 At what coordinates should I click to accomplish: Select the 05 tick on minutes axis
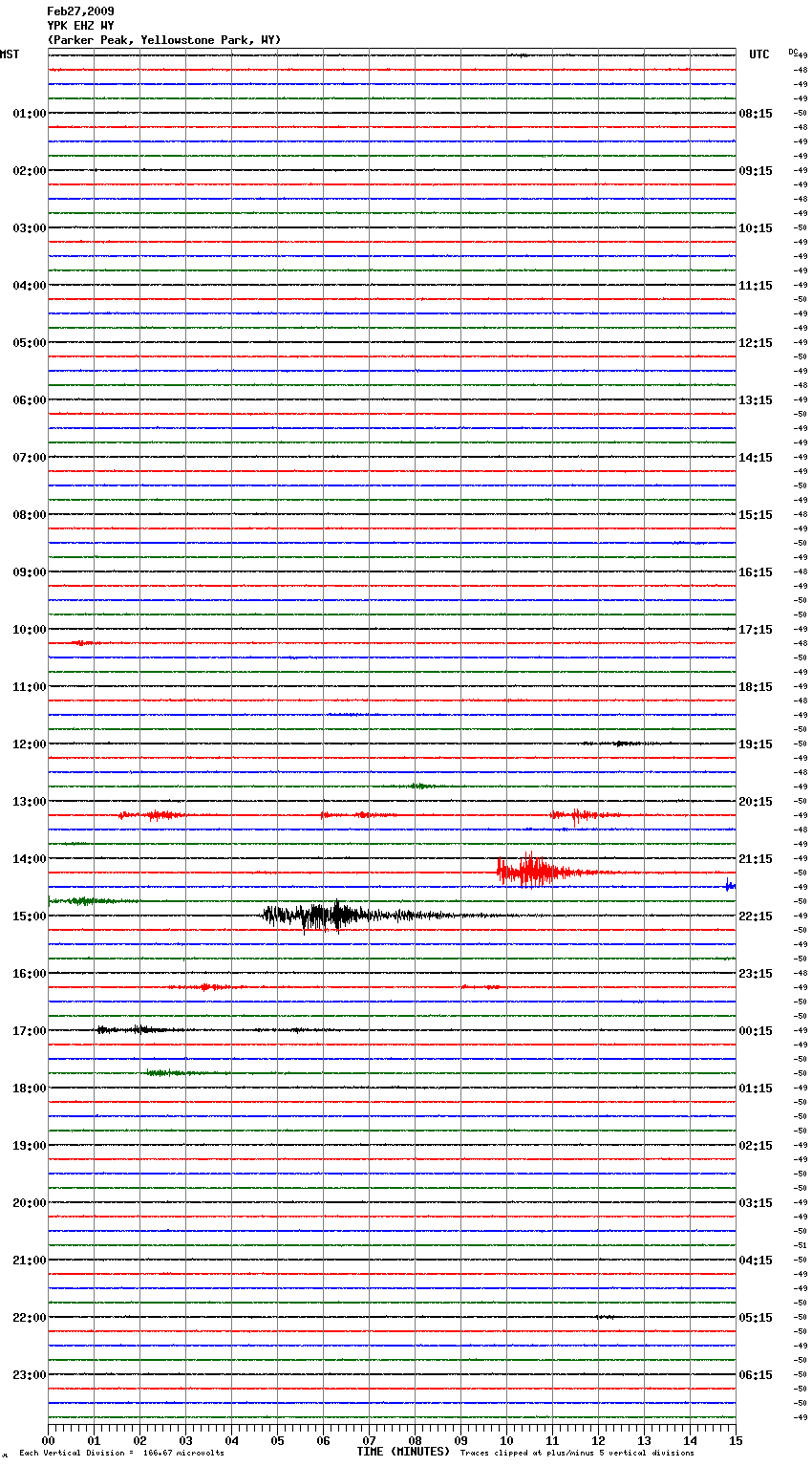[277, 1440]
